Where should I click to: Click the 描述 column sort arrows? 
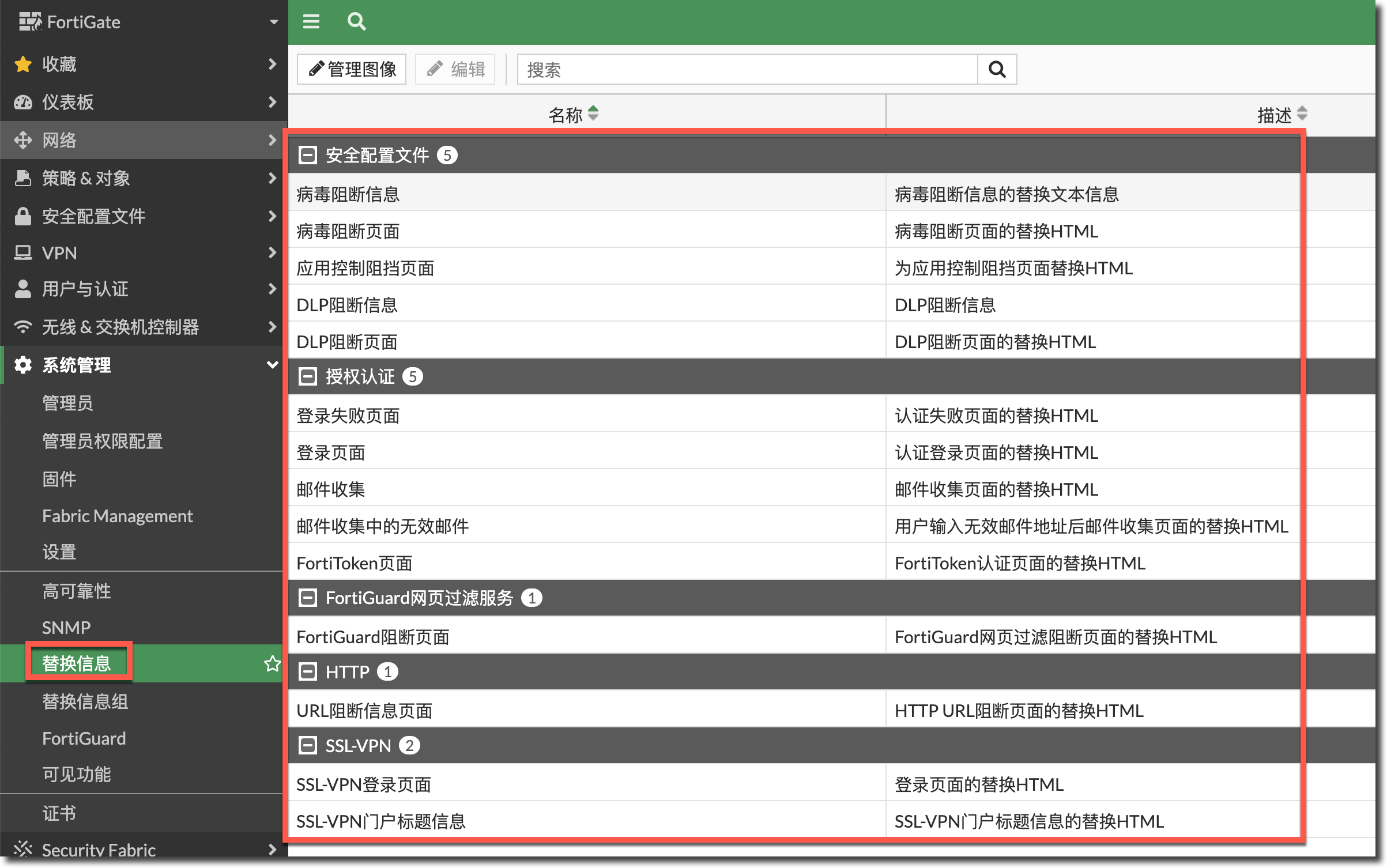click(1302, 114)
